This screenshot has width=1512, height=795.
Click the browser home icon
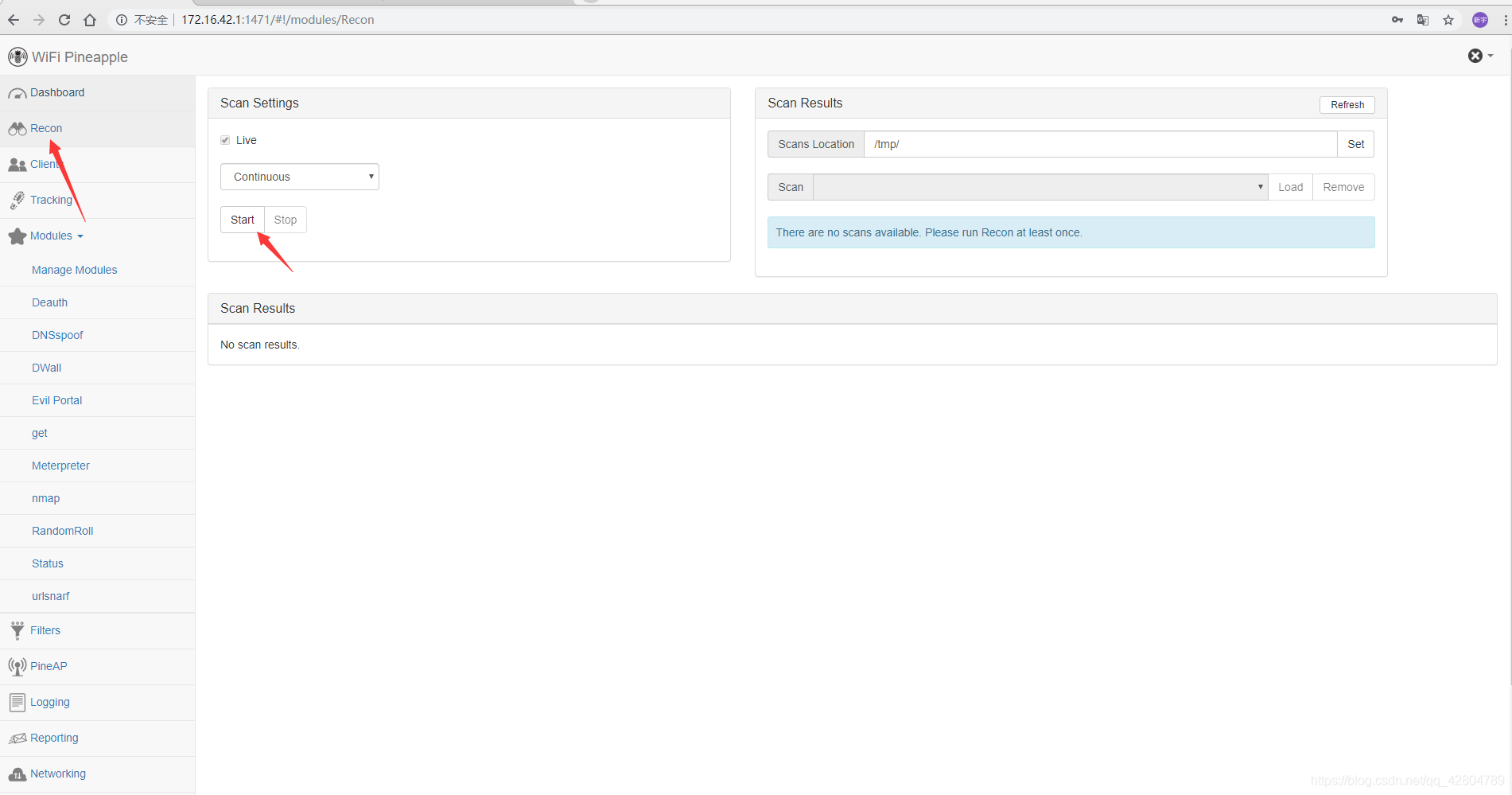pos(90,20)
